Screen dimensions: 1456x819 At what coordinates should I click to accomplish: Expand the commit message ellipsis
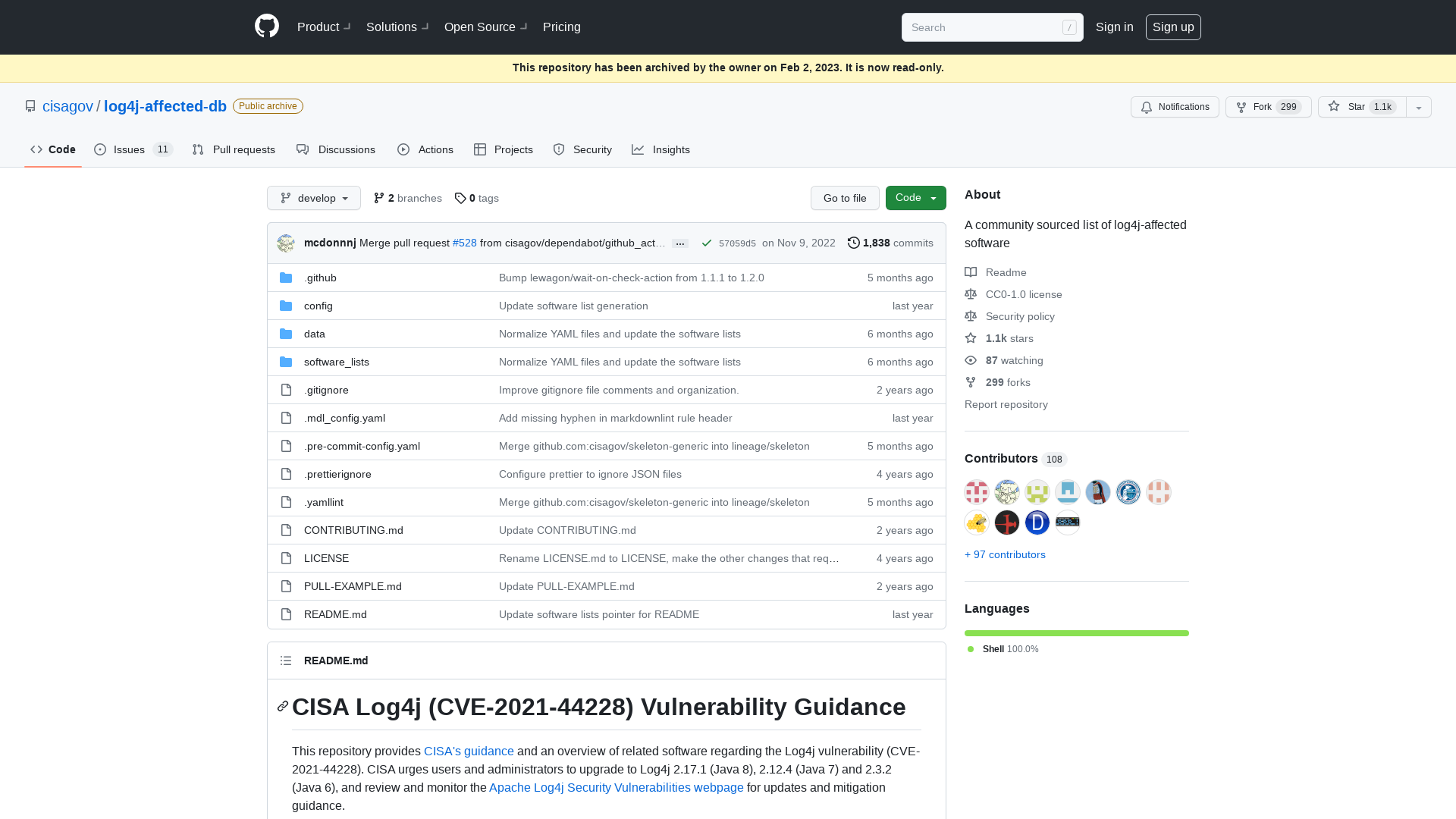click(x=680, y=243)
